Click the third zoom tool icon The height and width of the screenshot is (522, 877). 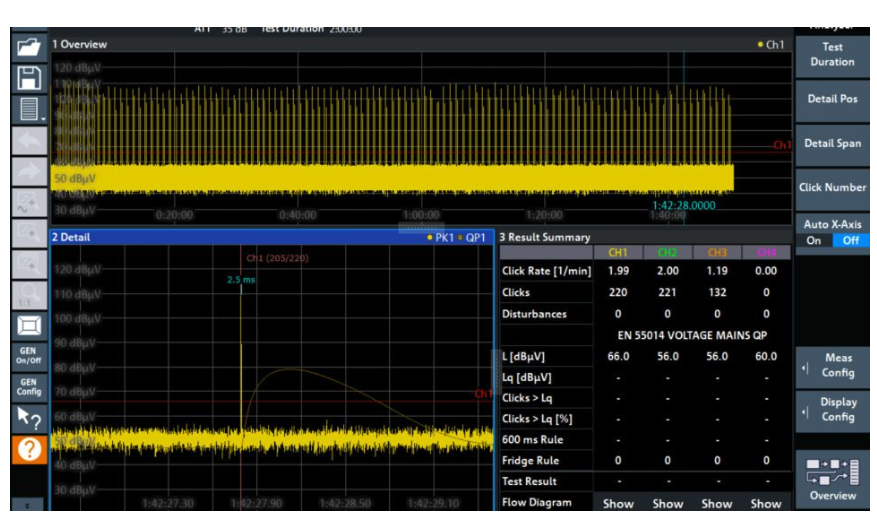tap(29, 265)
